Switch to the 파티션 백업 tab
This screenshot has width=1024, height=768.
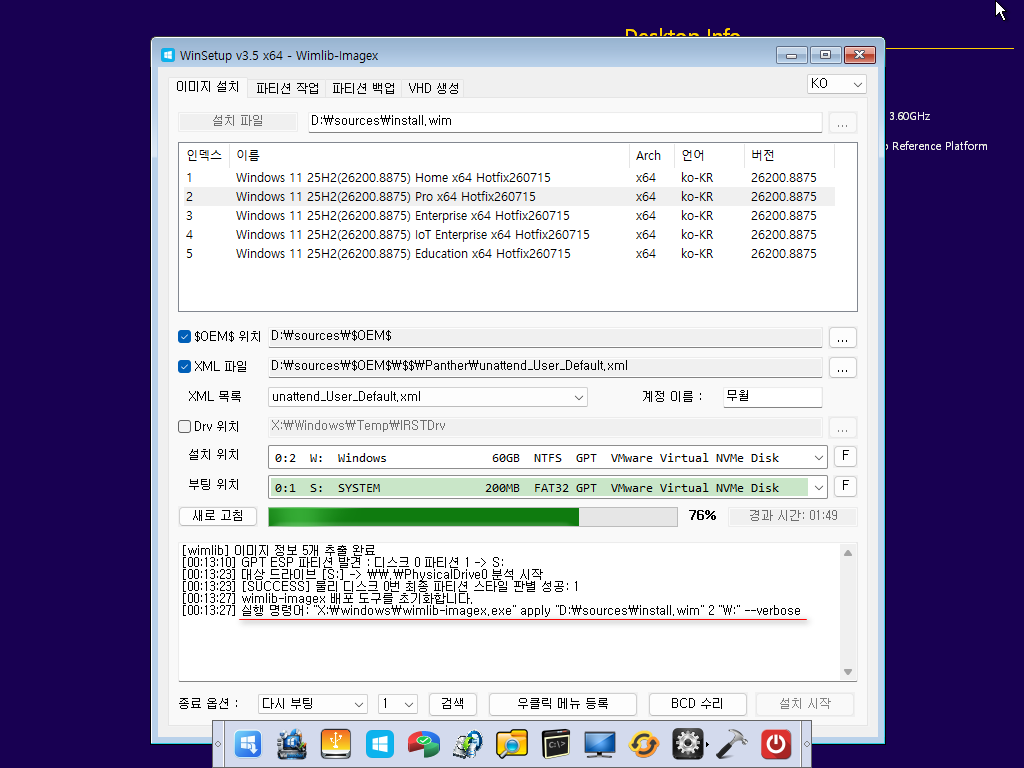(x=363, y=88)
